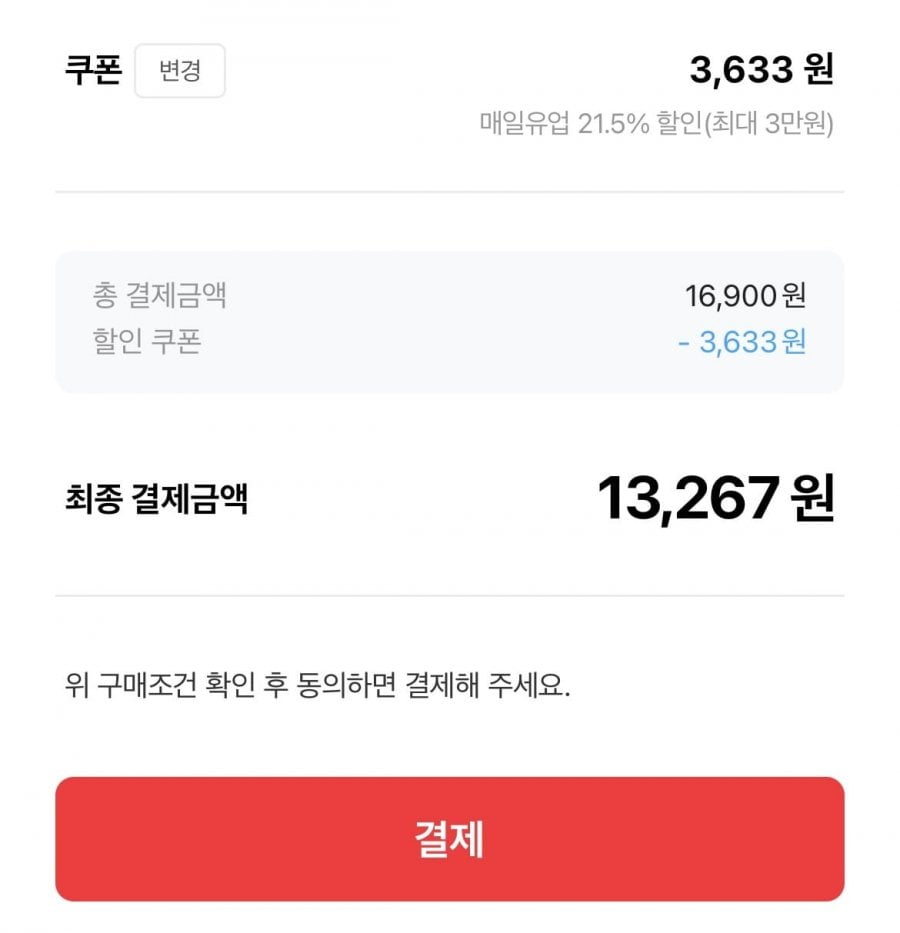Click the divider line above purchase terms
900x933 pixels.
click(x=450, y=596)
